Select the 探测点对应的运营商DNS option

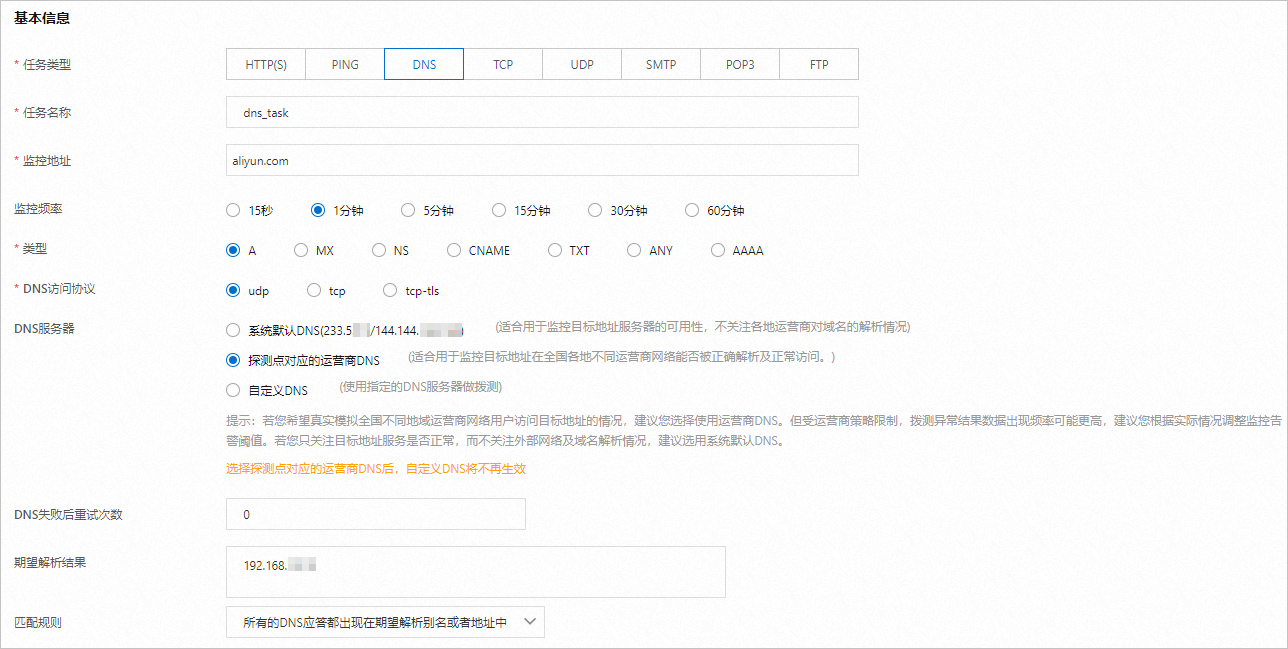tap(233, 360)
